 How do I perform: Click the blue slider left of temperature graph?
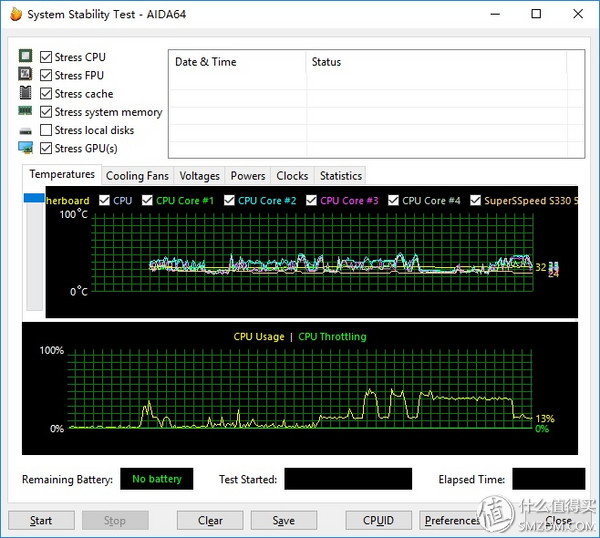coord(33,199)
